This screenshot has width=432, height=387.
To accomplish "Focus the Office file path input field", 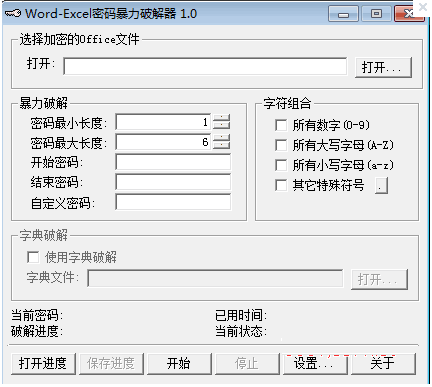I will click(x=205, y=66).
